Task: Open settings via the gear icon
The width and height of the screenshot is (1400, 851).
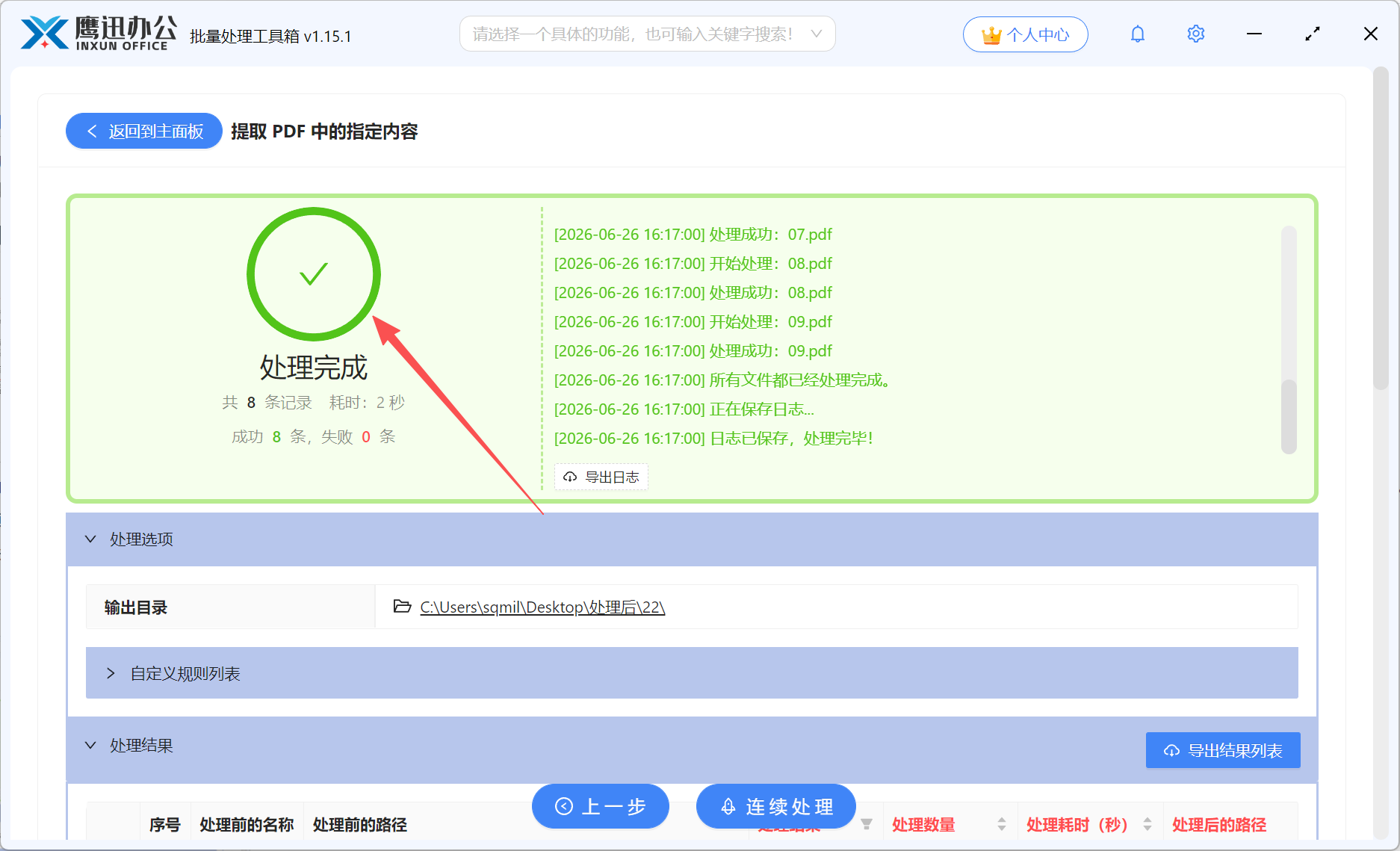Action: click(x=1195, y=34)
